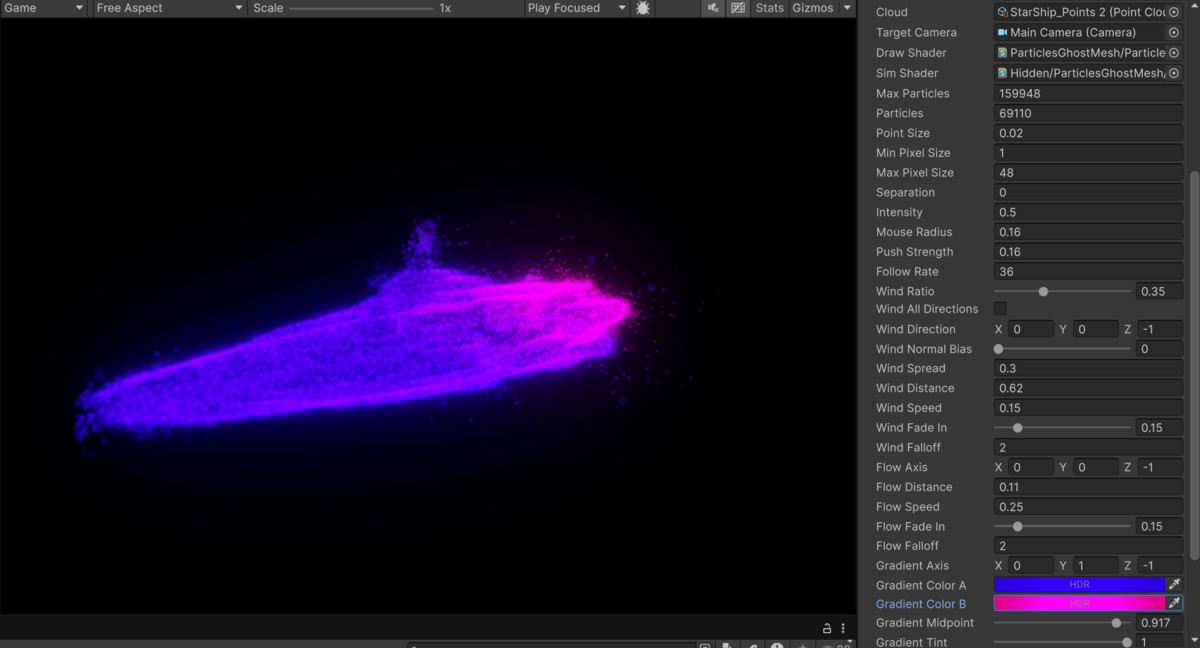Toggle the keyboard shortcuts icon in Game view

pyautogui.click(x=738, y=8)
